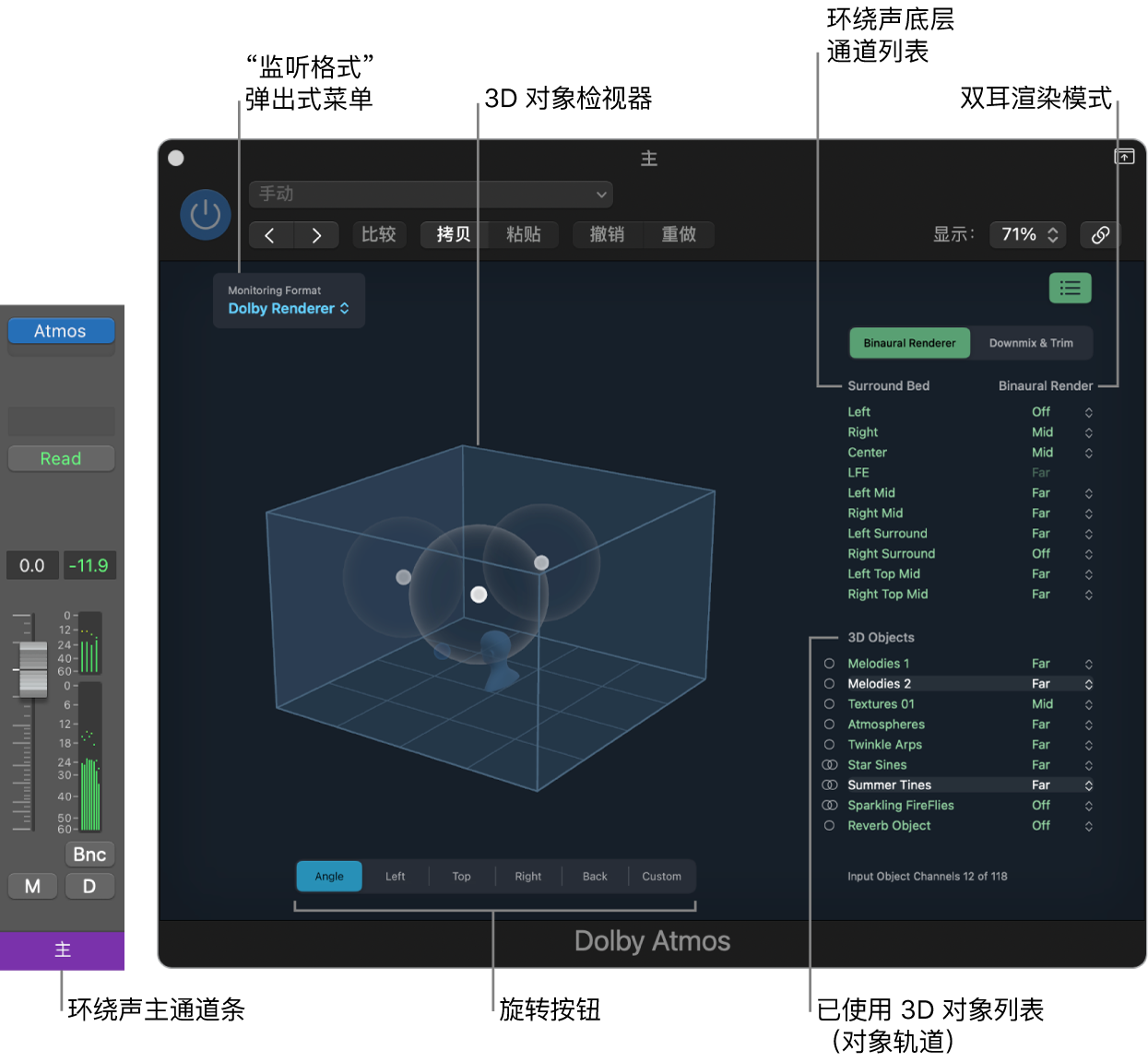
Task: Click the mono icon beside Melodies 2
Action: click(829, 684)
